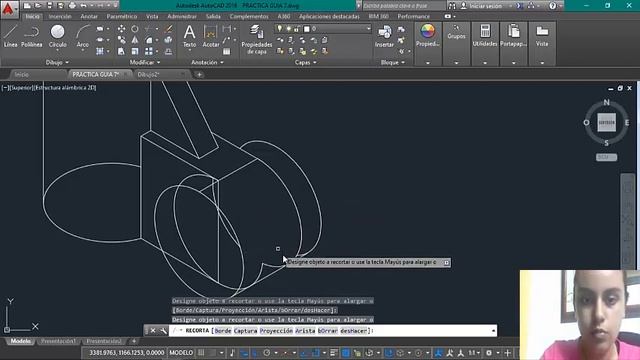Image resolution: width=640 pixels, height=360 pixels.
Task: Select the Círculo tool
Action: (58, 36)
